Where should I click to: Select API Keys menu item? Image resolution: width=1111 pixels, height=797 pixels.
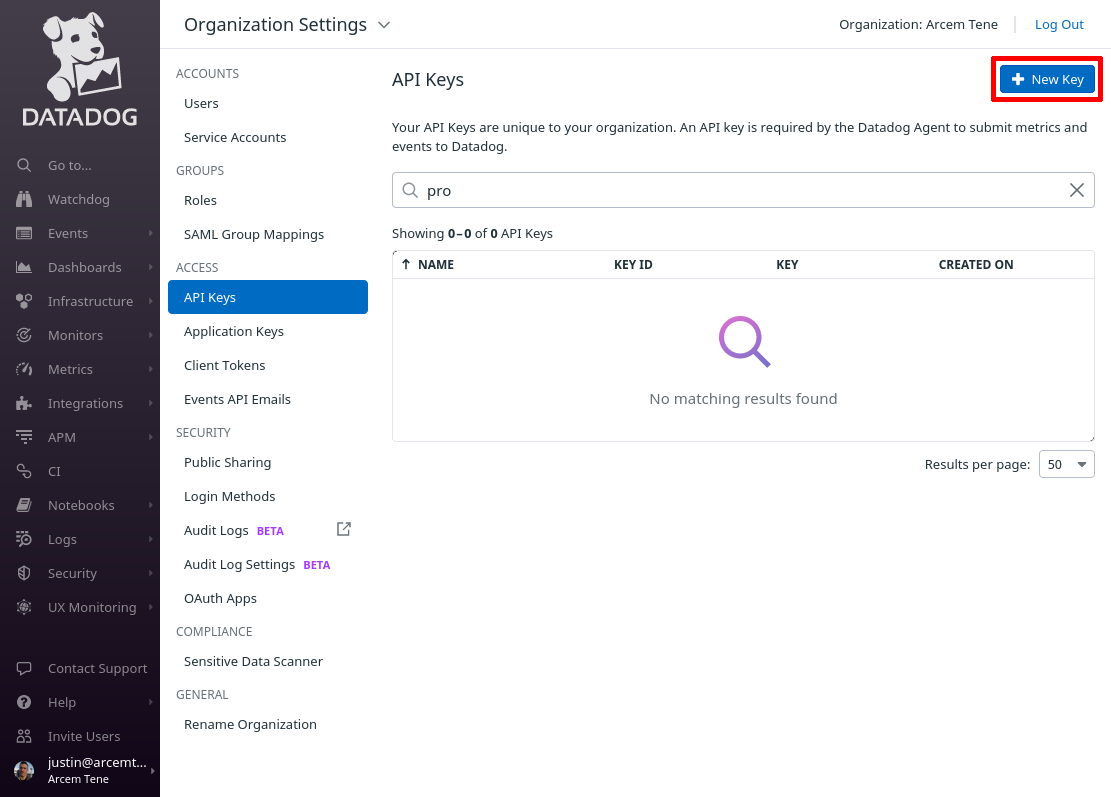[268, 297]
